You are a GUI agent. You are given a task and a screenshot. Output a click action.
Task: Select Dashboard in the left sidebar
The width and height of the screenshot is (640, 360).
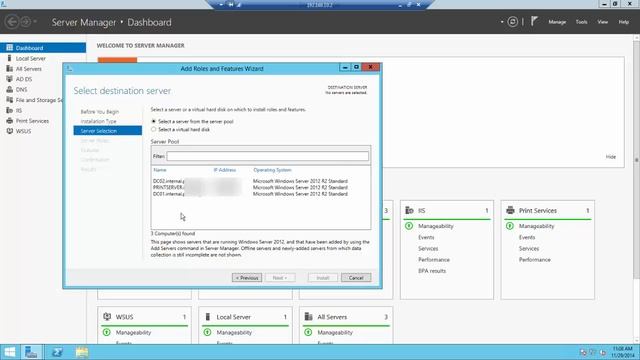(43, 48)
